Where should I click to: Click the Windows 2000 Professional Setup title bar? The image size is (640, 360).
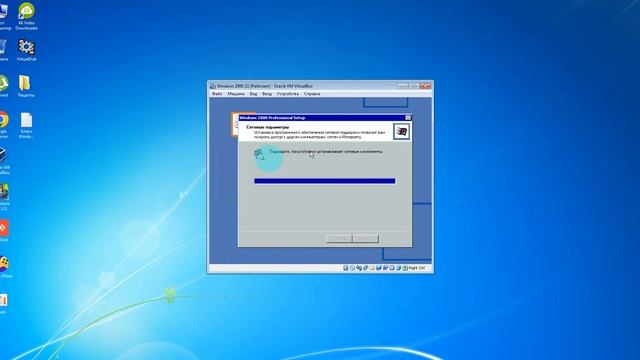325,118
